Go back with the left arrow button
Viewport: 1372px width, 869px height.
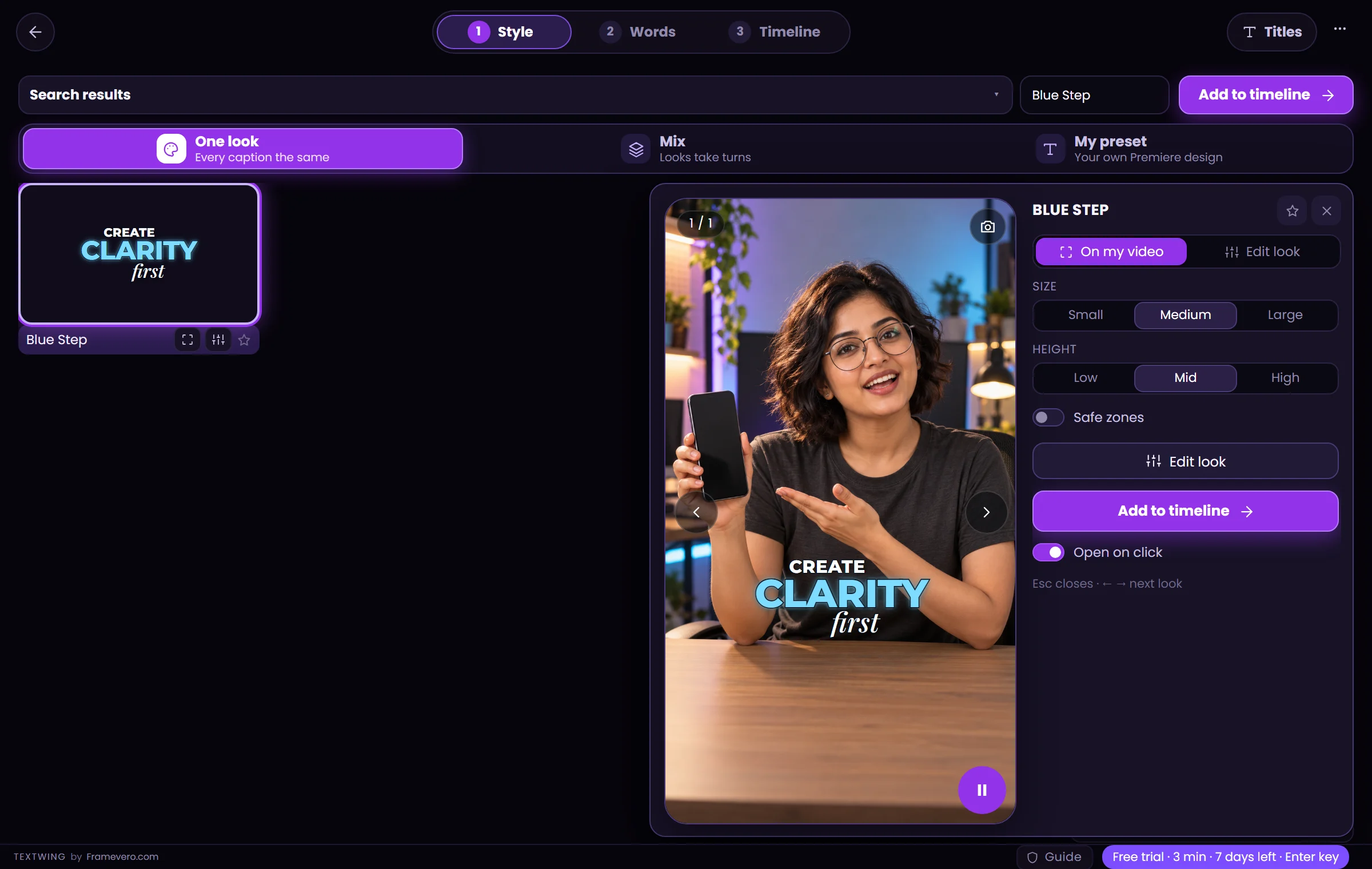[35, 32]
